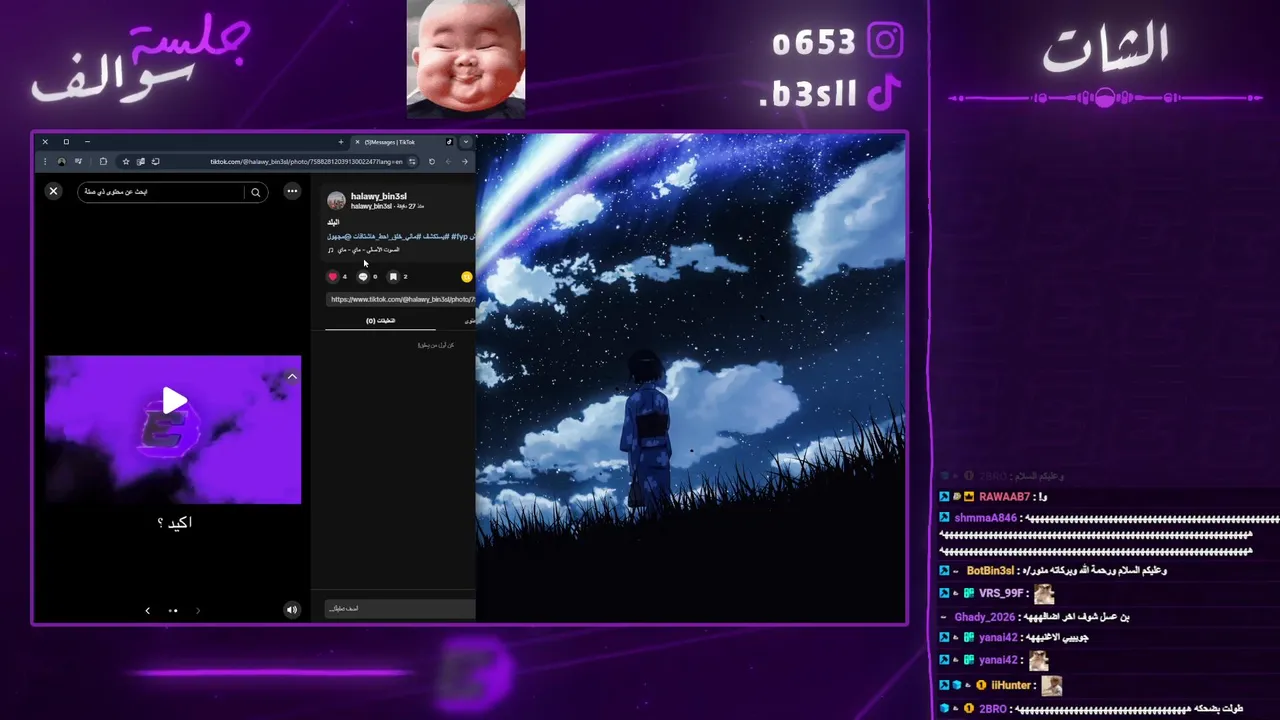
Task: Open the #fyp hashtag link
Action: click(x=460, y=236)
